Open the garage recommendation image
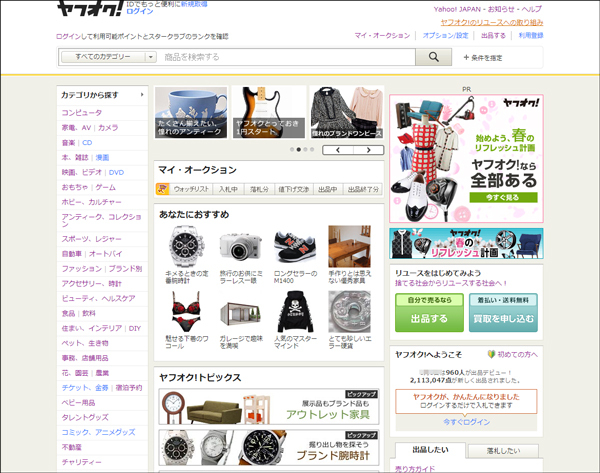Screen dimensions: 600x473 [241, 312]
